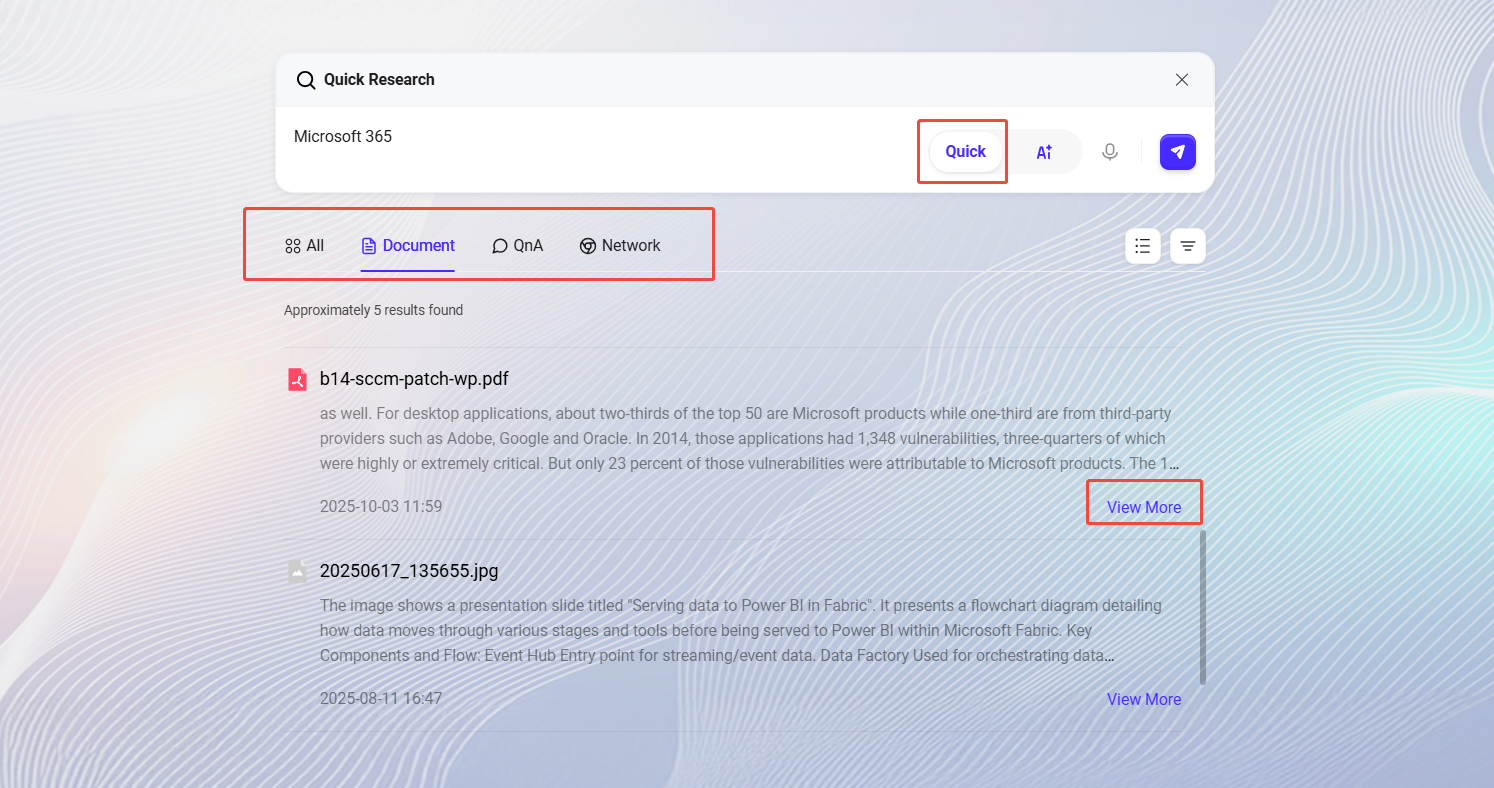Click the image icon for 20250617_135655.jpg

pyautogui.click(x=297, y=571)
